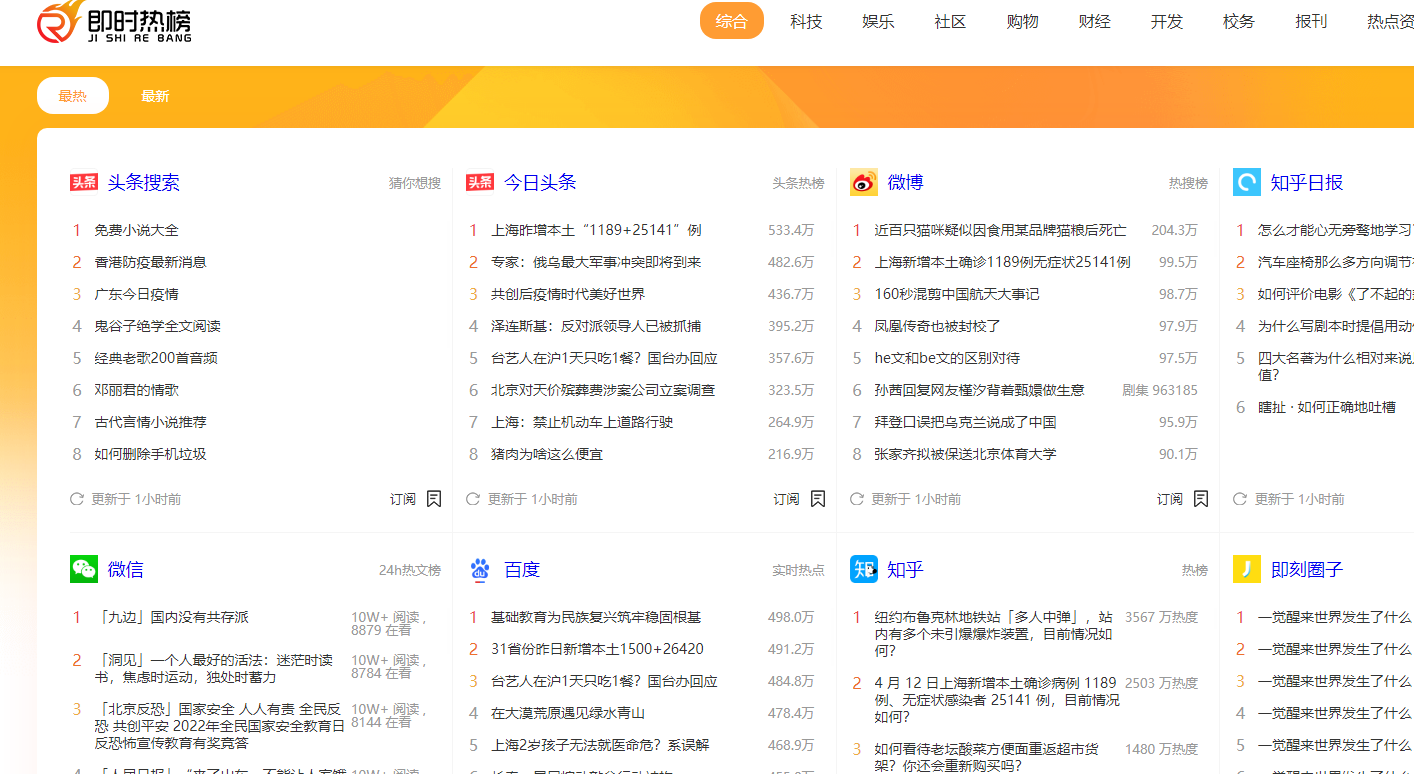Image resolution: width=1414 pixels, height=774 pixels.
Task: Open the 头条搜索 source icon
Action: pos(84,182)
